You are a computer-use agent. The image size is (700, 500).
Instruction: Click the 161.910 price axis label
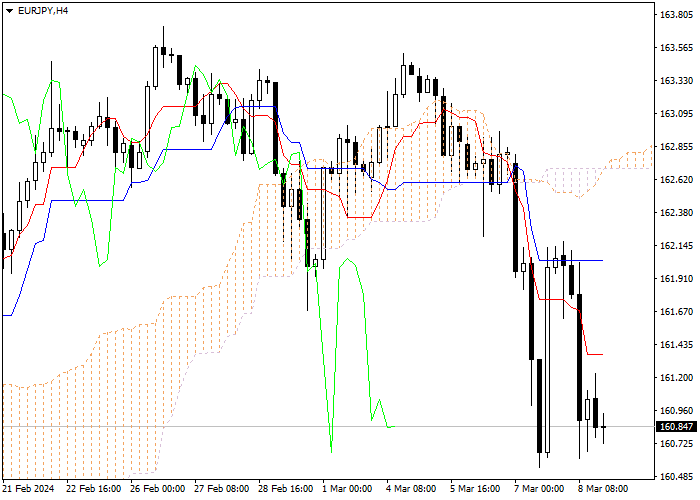point(676,279)
